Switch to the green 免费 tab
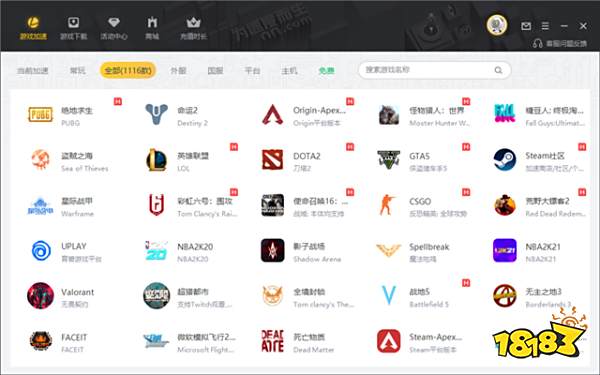 point(326,70)
